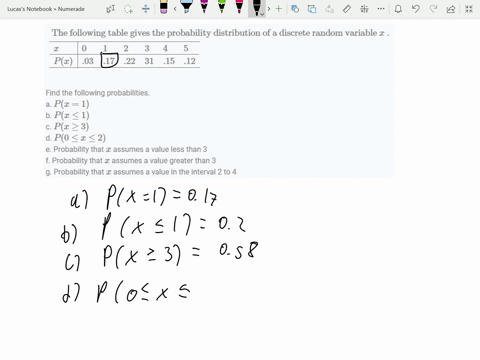Select the text selection tool
The width and height of the screenshot is (480, 360).
[111, 9]
